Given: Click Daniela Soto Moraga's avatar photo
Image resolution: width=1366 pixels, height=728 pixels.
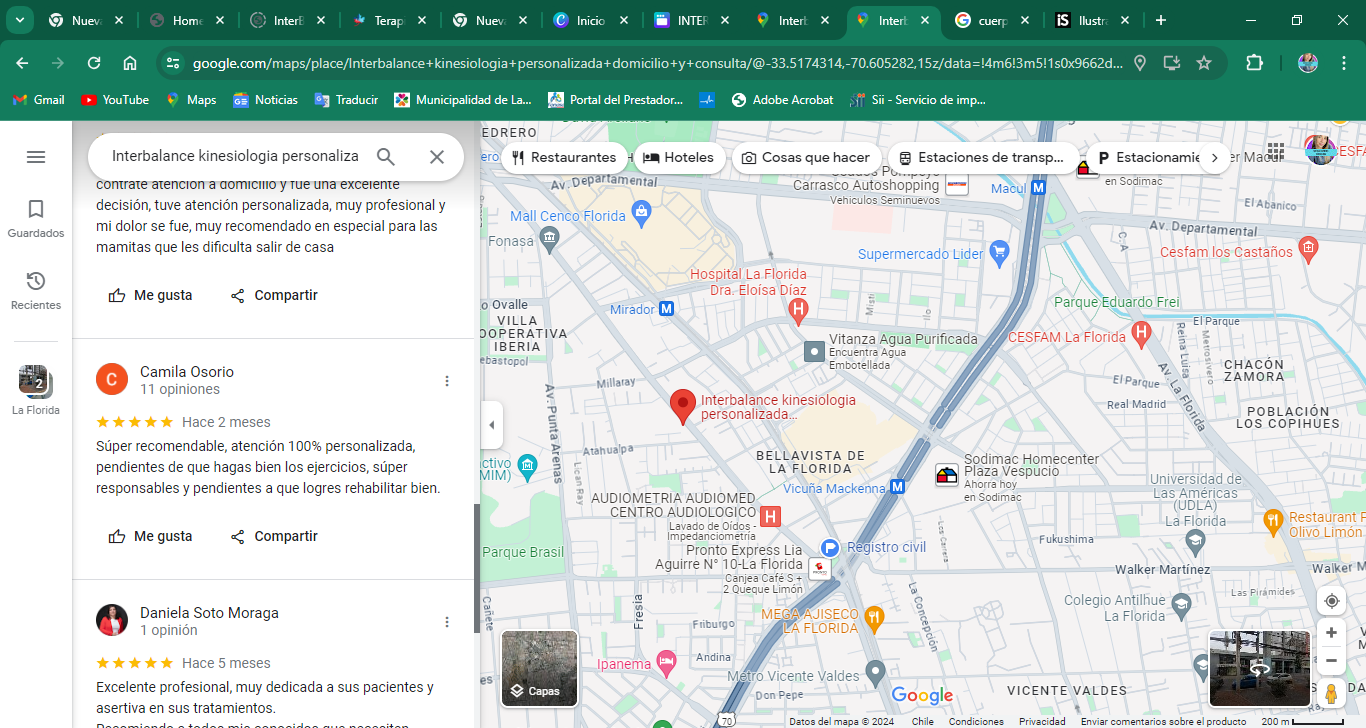Looking at the screenshot, I should [112, 620].
